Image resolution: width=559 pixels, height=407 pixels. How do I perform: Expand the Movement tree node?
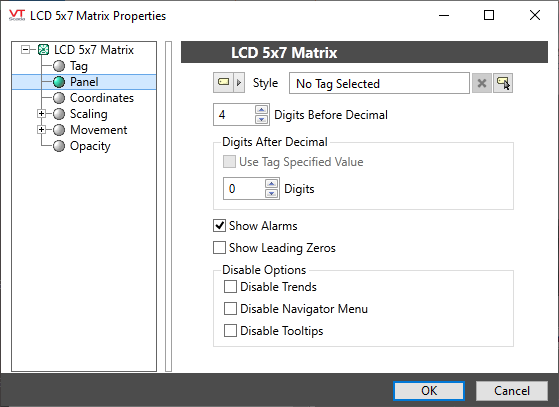[41, 130]
